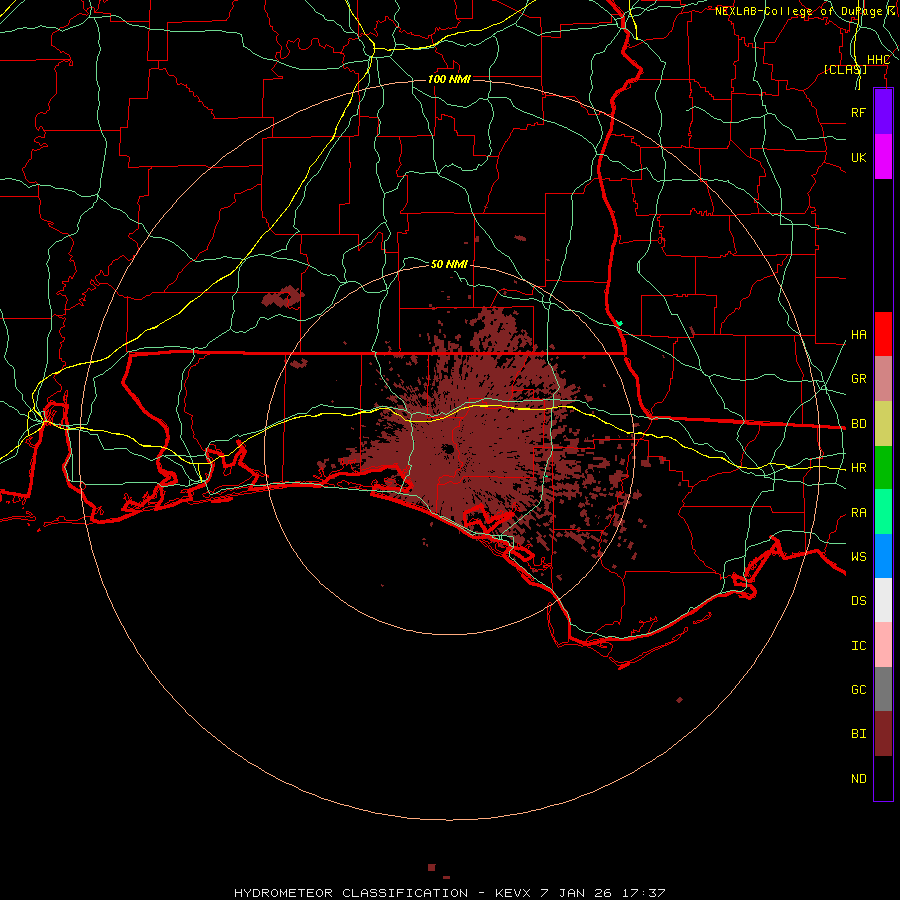900x900 pixels.
Task: Click the RA bright green legend swatch
Action: pyautogui.click(x=883, y=512)
